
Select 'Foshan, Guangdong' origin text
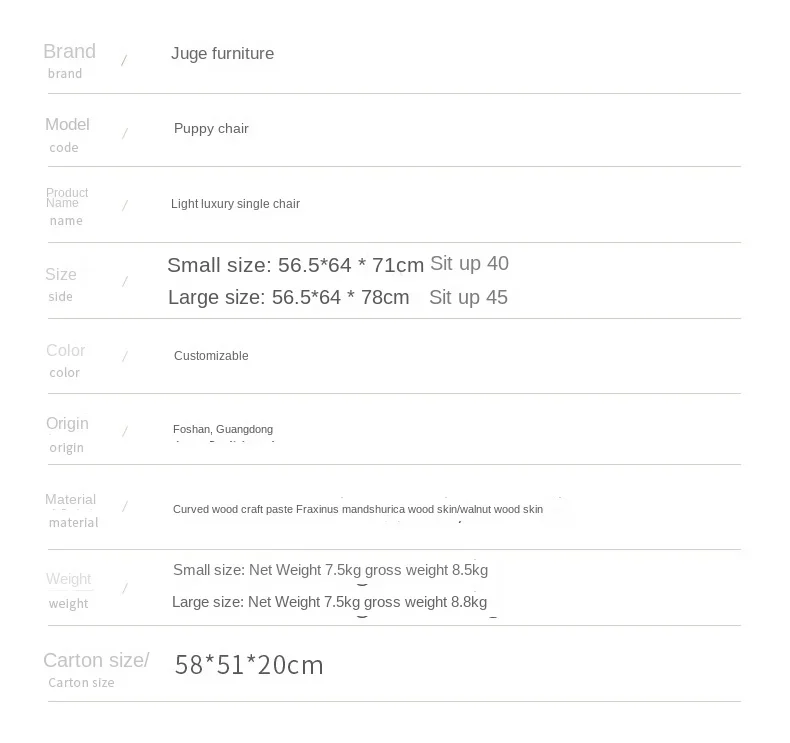[223, 429]
